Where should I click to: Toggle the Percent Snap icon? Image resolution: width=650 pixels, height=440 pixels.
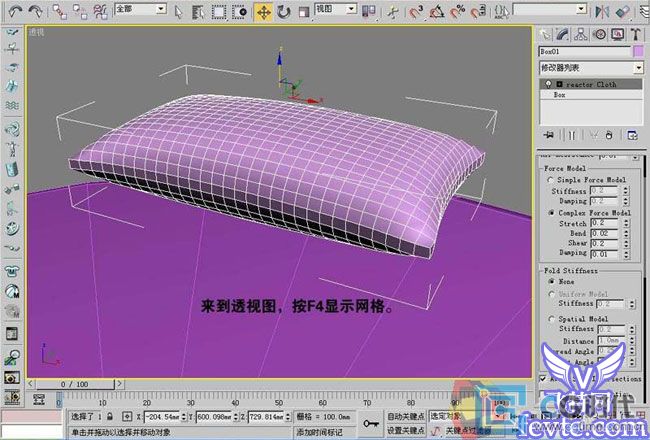(x=457, y=12)
